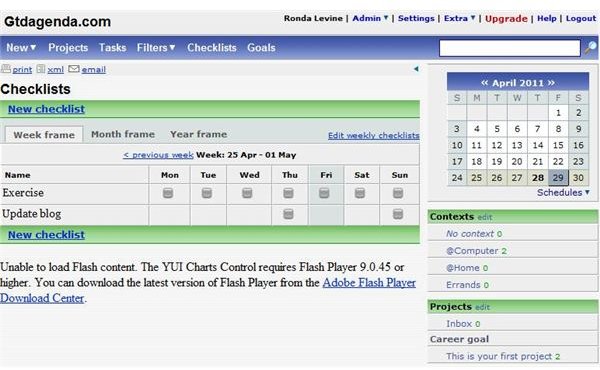Click the Career goal heading
Screen dimensions: 600x370
coord(459,339)
